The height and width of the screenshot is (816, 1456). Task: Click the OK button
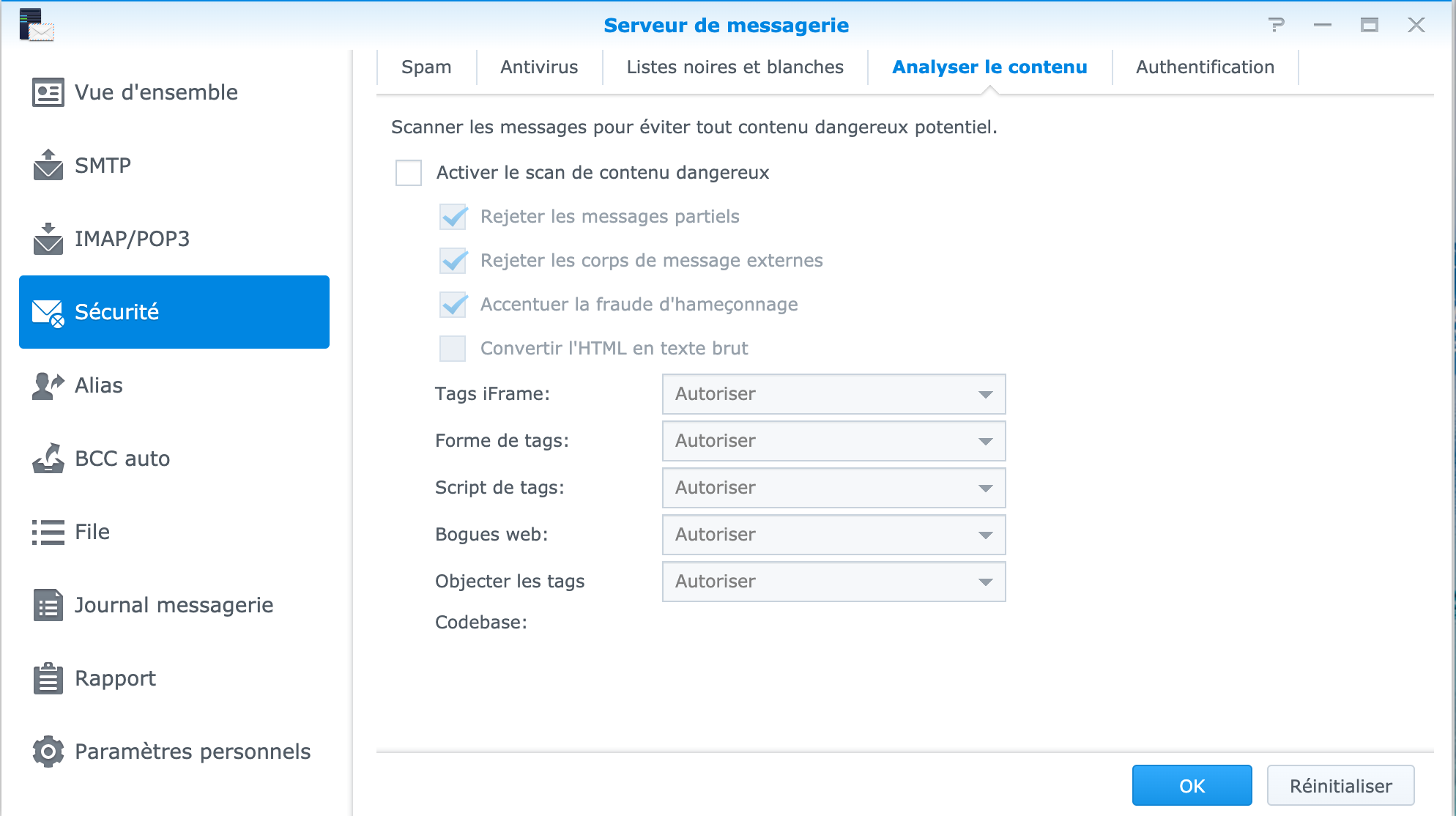(1192, 786)
